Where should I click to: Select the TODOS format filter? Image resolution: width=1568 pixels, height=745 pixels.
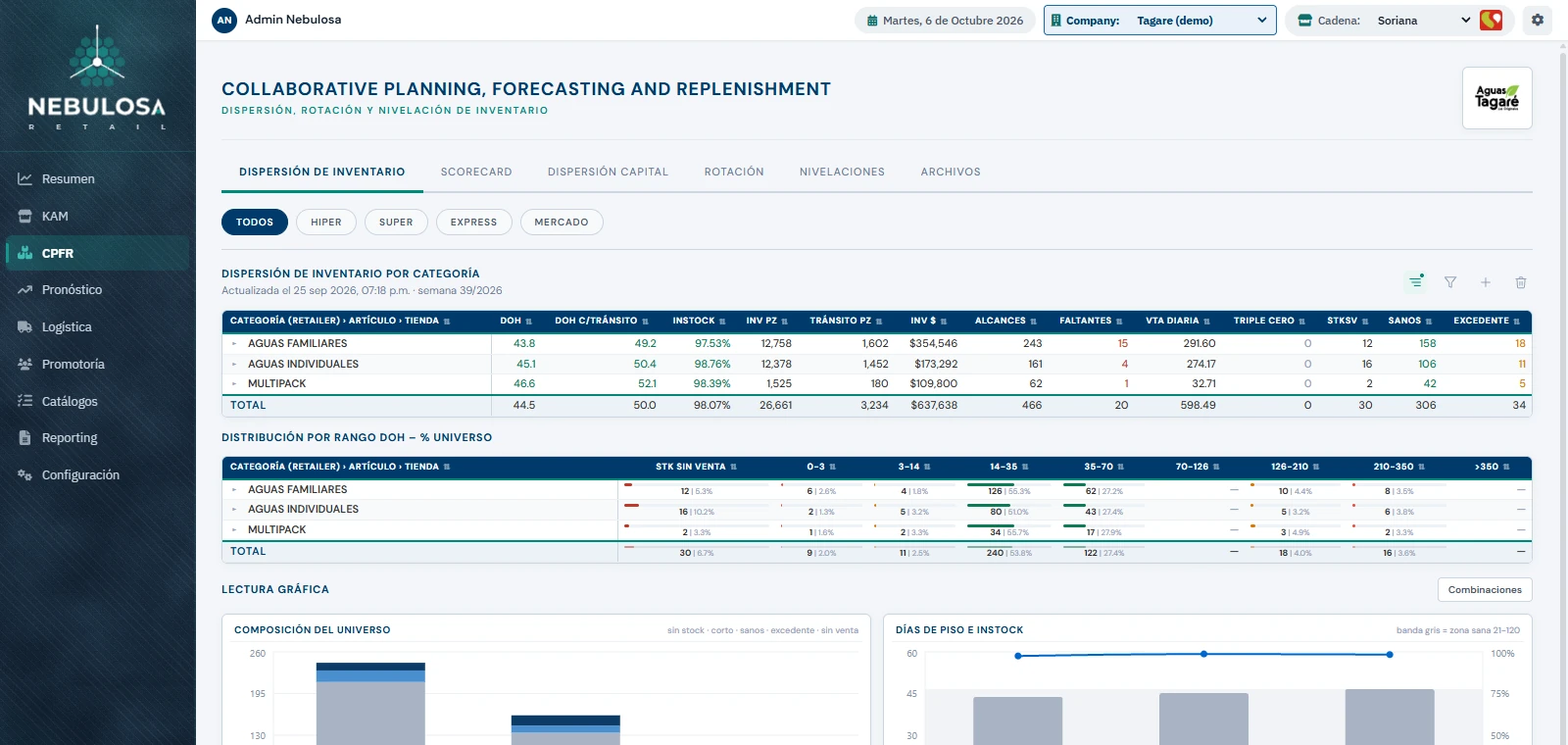[255, 223]
